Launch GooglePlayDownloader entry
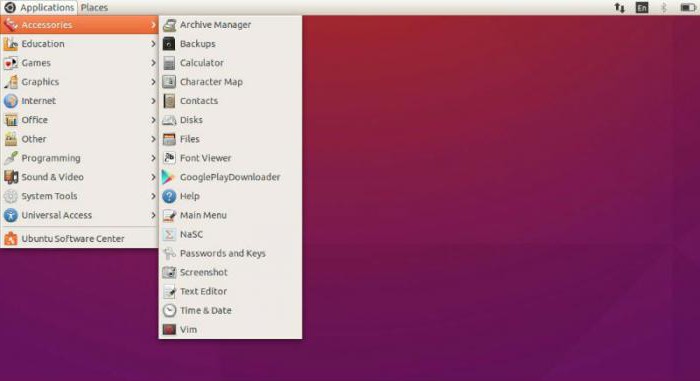The width and height of the screenshot is (700, 381). (x=230, y=177)
